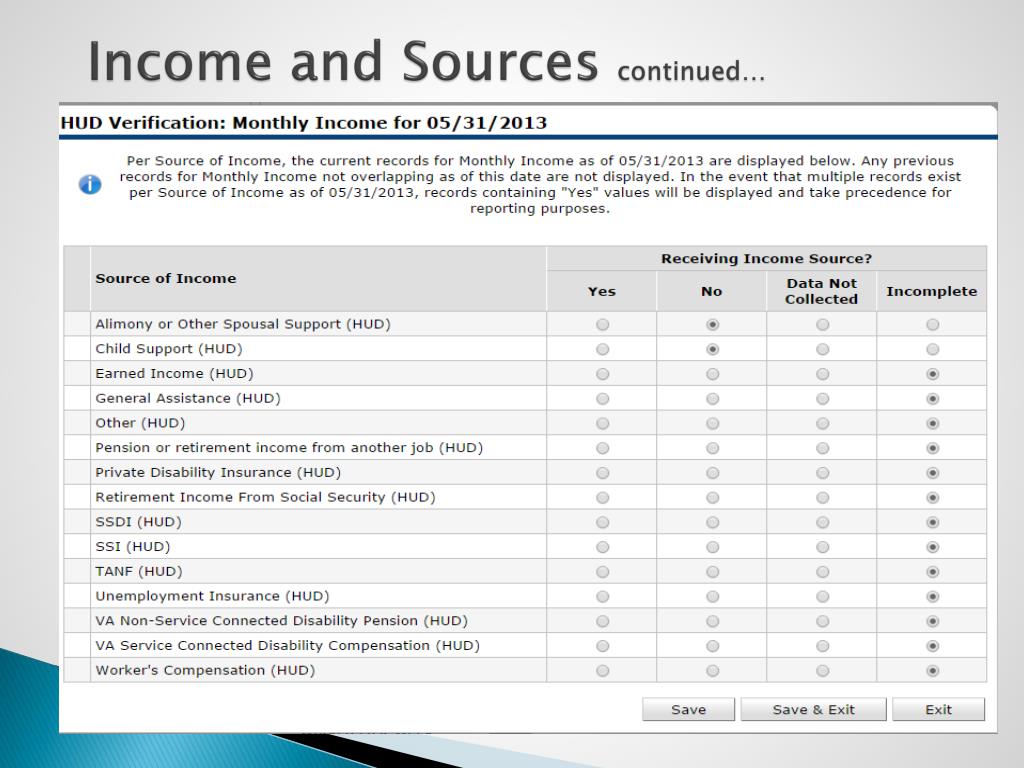The height and width of the screenshot is (768, 1024).
Task: Click the Exit button
Action: (x=938, y=709)
